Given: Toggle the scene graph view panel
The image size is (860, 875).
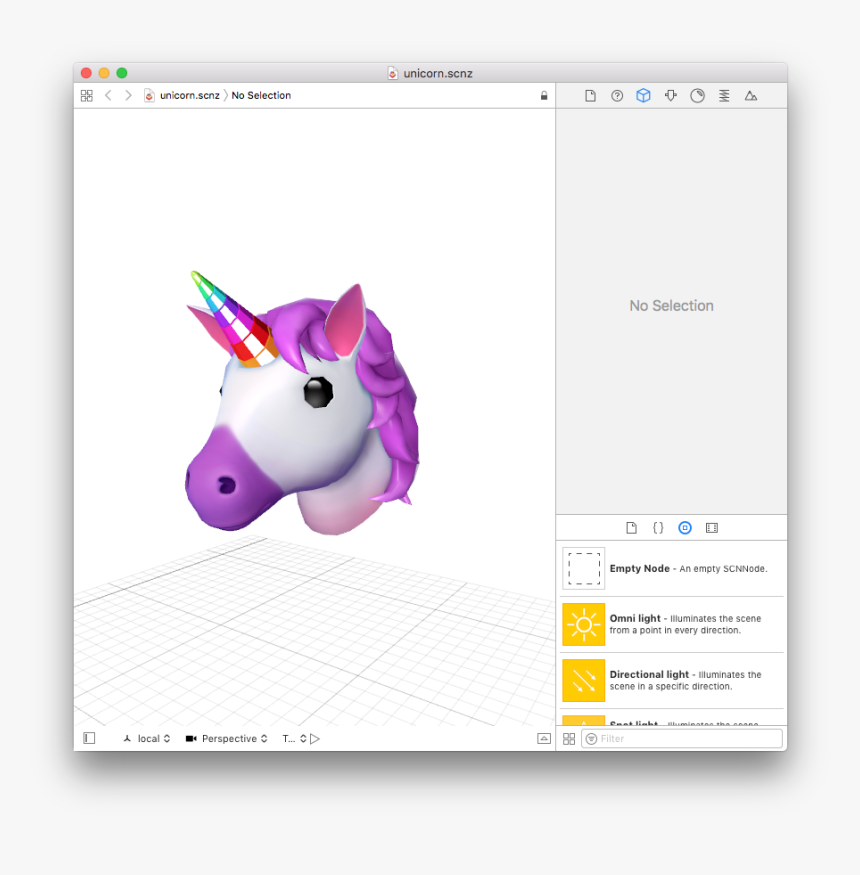Looking at the screenshot, I should (x=89, y=738).
